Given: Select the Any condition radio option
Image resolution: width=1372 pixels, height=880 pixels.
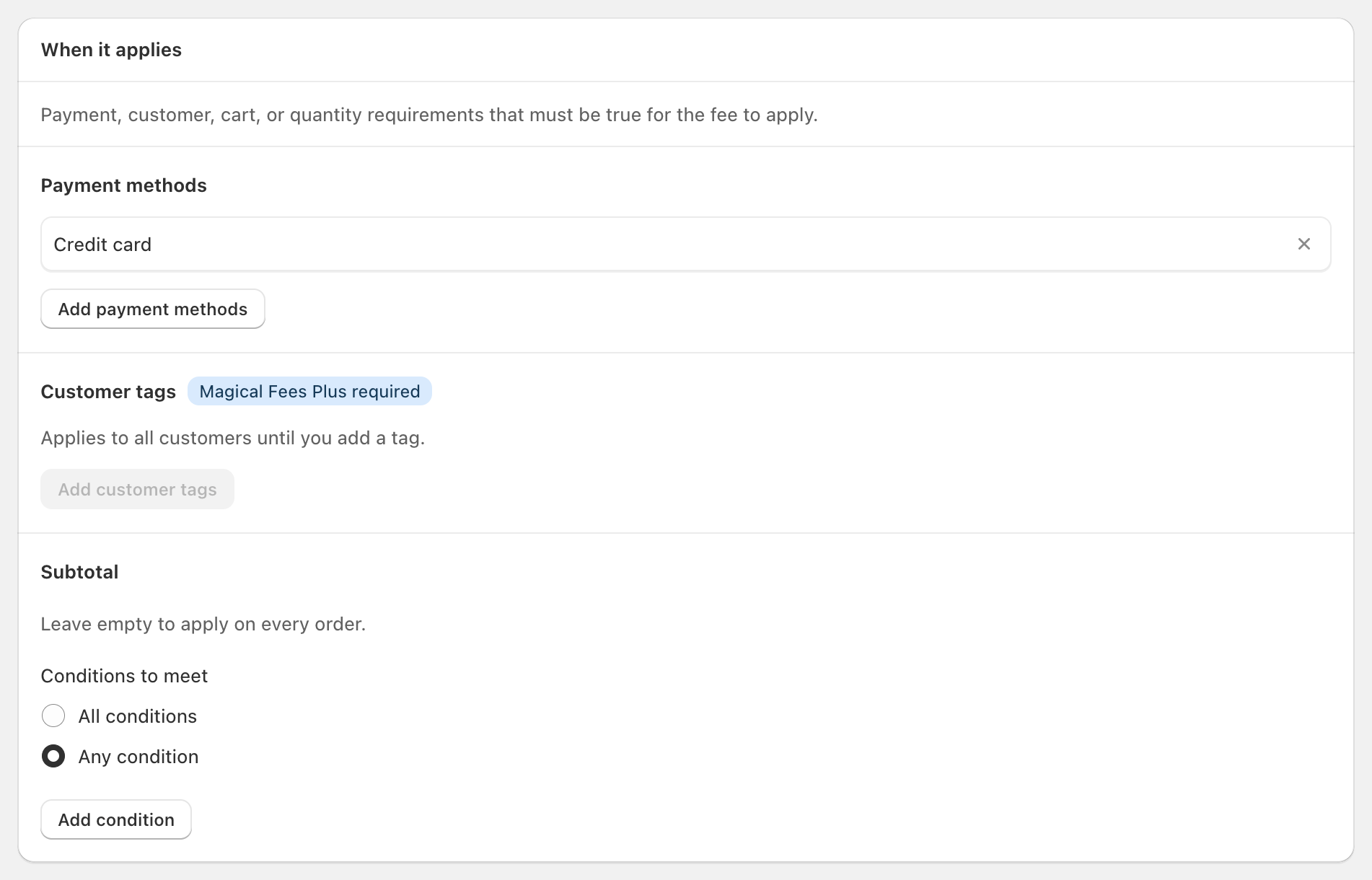Looking at the screenshot, I should tap(53, 756).
